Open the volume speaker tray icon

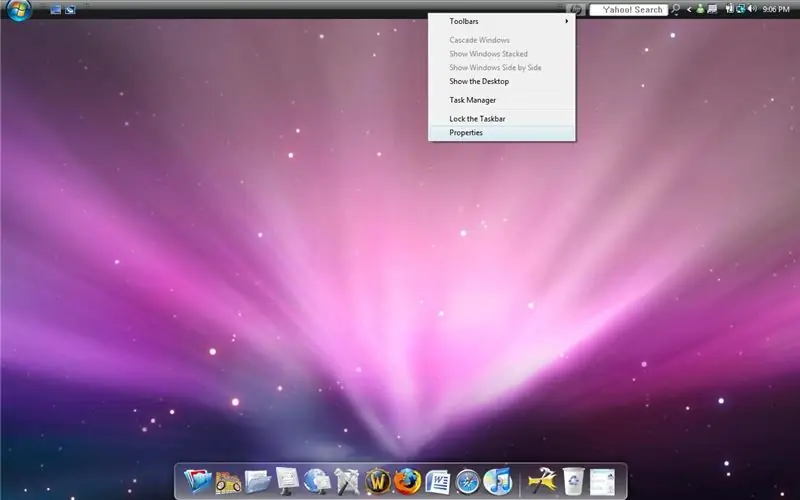752,9
